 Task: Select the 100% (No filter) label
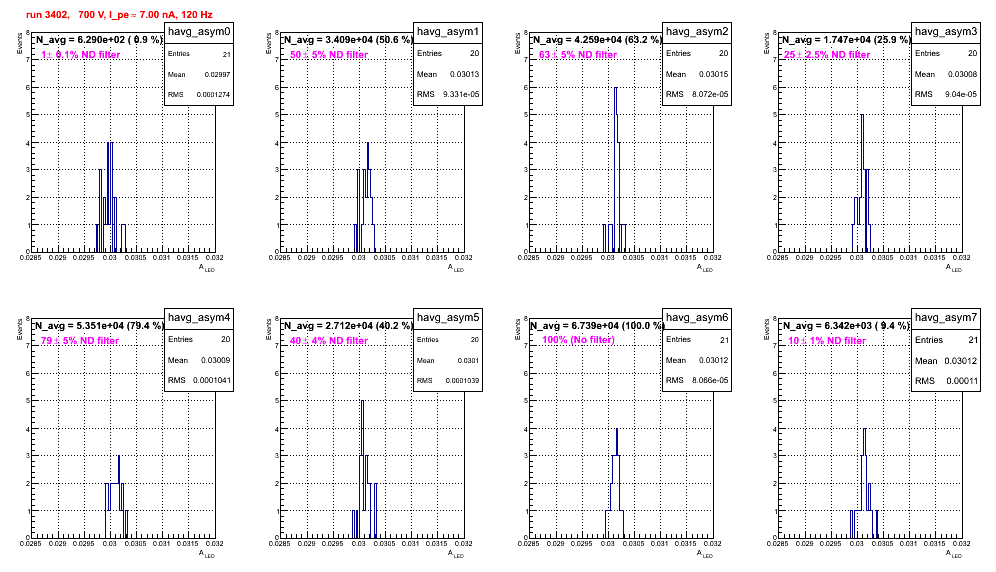pos(579,340)
